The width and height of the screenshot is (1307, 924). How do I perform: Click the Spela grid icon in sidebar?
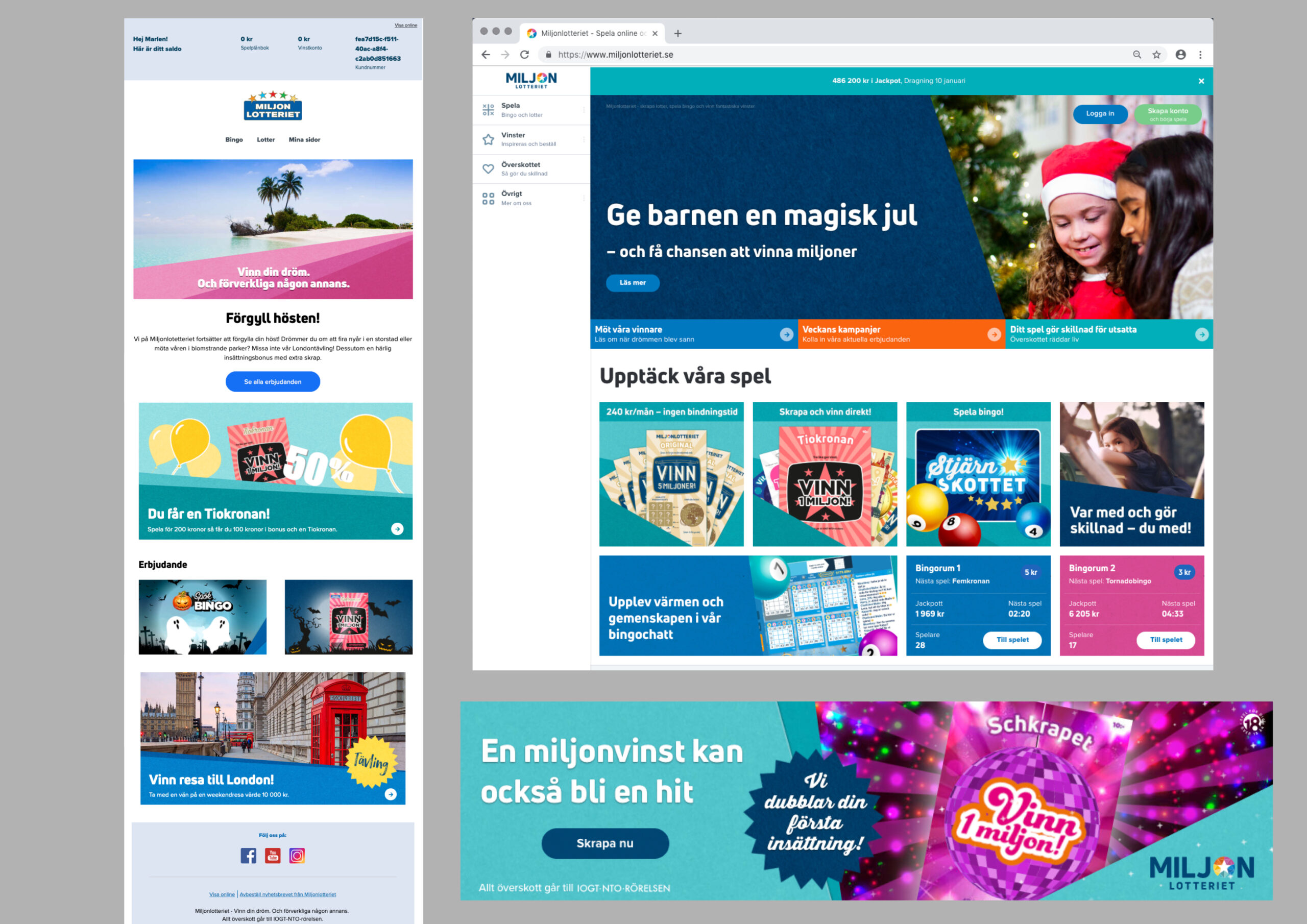coord(488,110)
